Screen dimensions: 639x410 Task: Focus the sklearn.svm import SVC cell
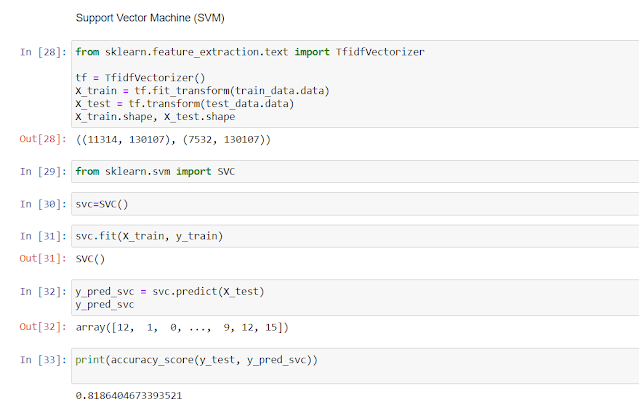[350, 171]
